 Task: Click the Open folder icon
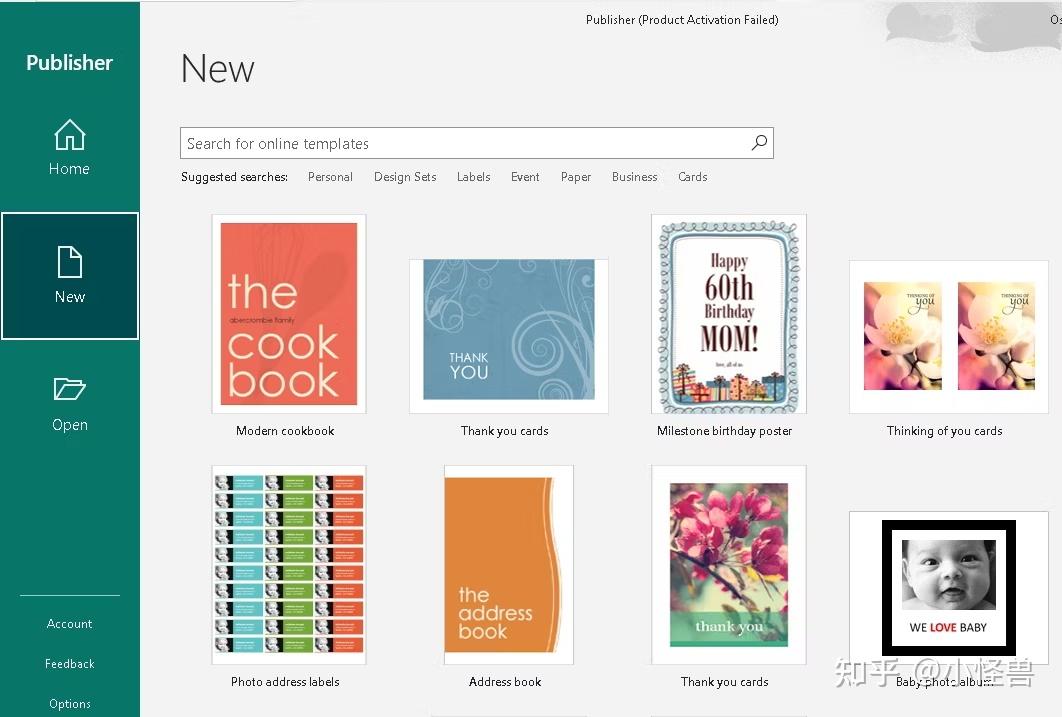click(69, 389)
